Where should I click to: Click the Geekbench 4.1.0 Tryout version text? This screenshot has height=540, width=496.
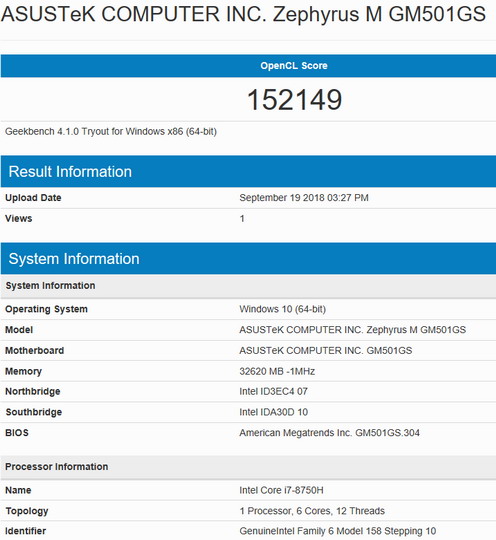click(x=111, y=132)
